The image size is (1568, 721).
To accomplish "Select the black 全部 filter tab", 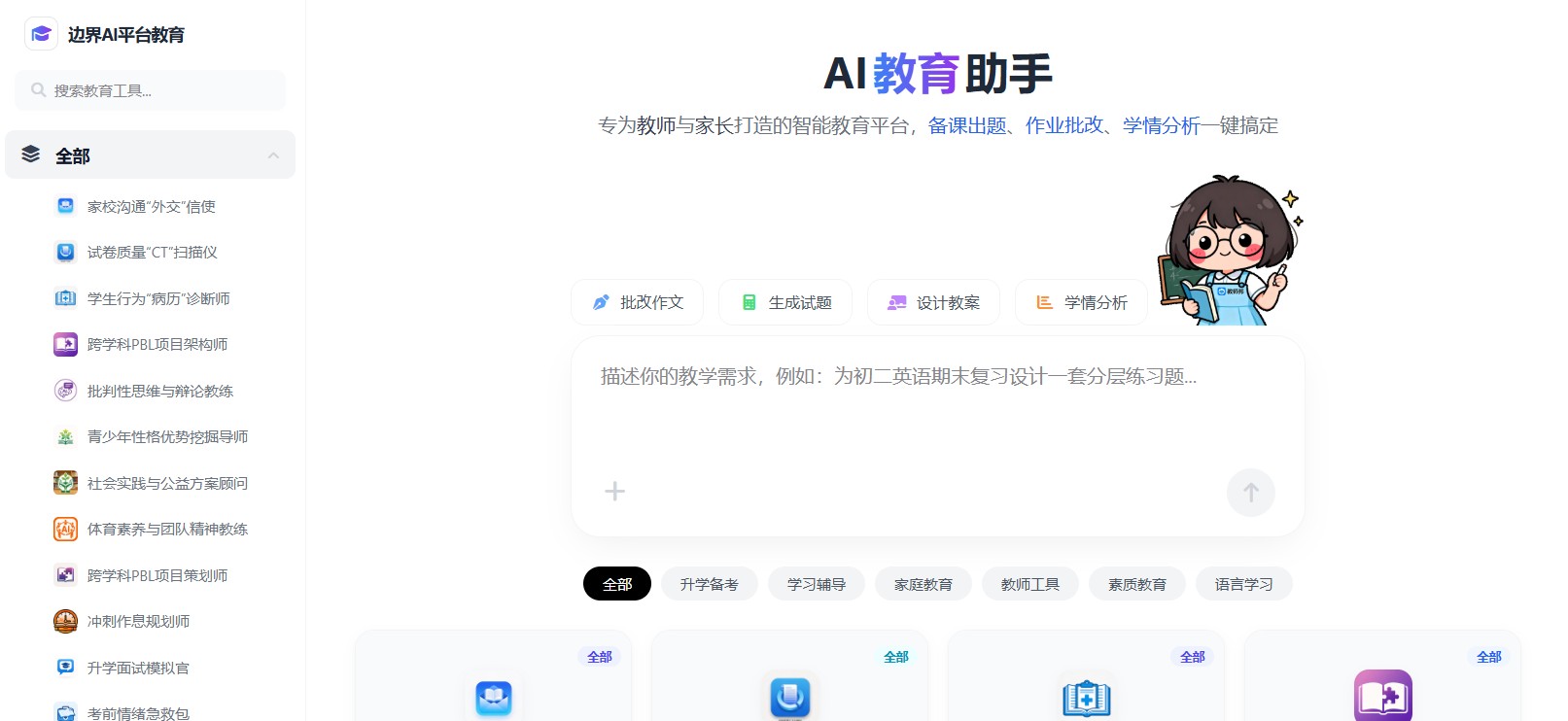I will [617, 584].
